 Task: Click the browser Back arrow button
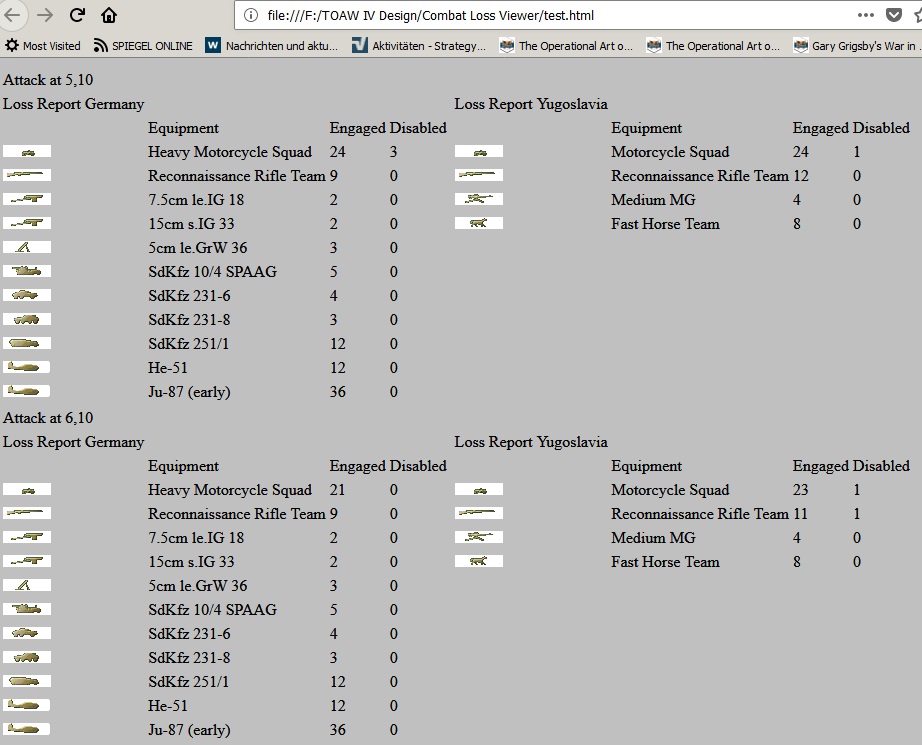pos(12,15)
